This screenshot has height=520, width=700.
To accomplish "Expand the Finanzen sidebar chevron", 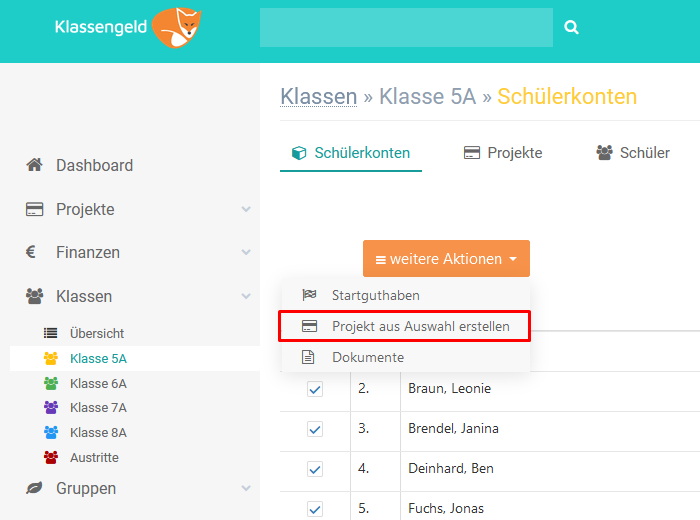I will [x=246, y=252].
